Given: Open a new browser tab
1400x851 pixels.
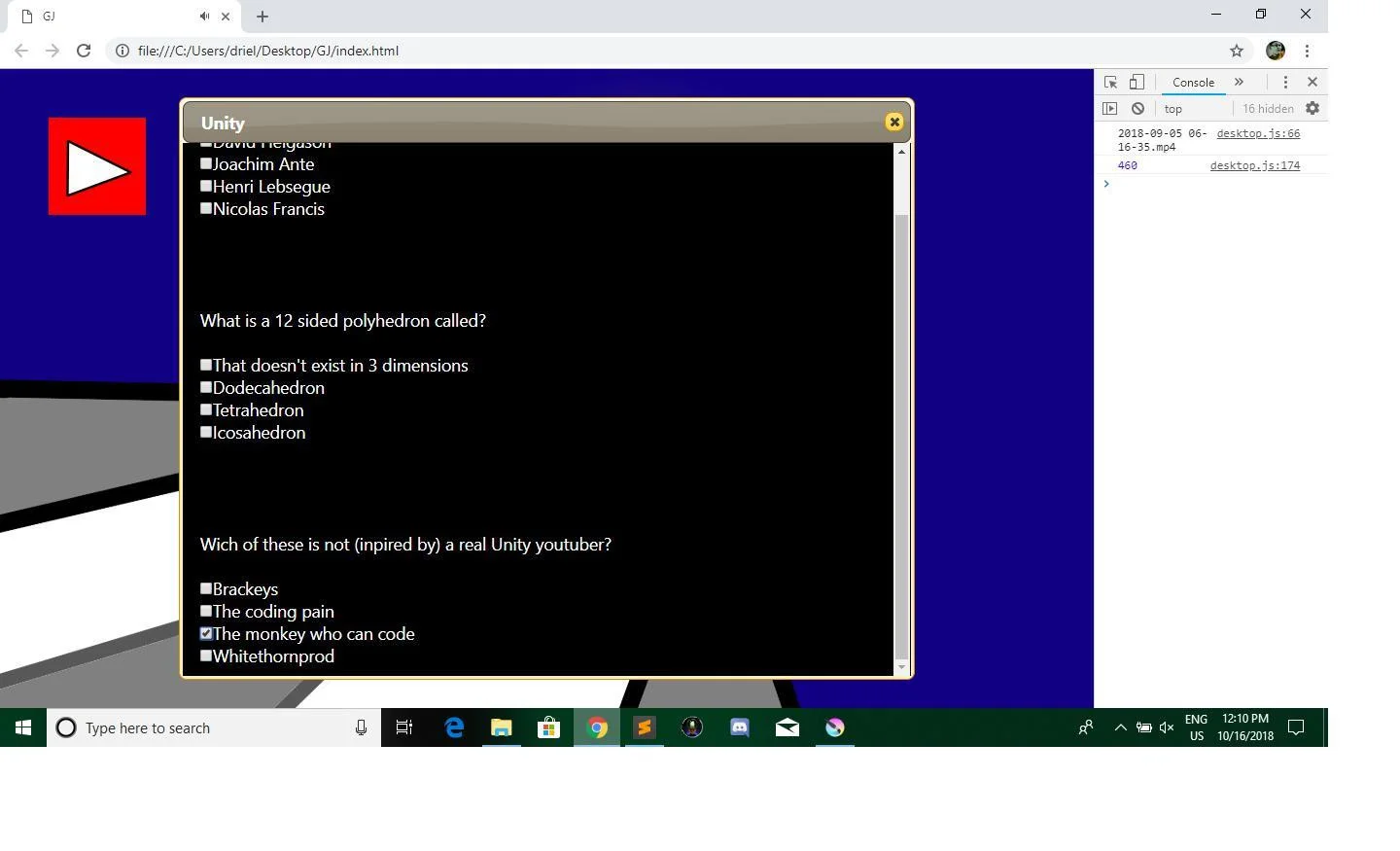Looking at the screenshot, I should point(262,17).
